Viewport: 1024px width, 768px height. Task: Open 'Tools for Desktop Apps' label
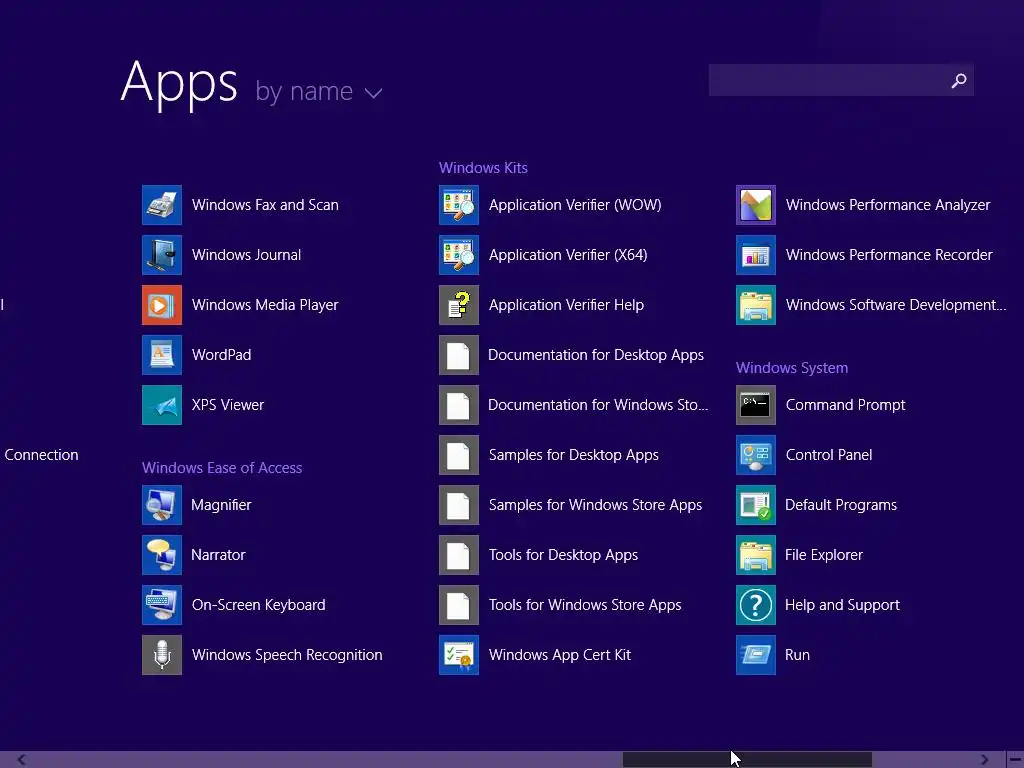(x=564, y=555)
